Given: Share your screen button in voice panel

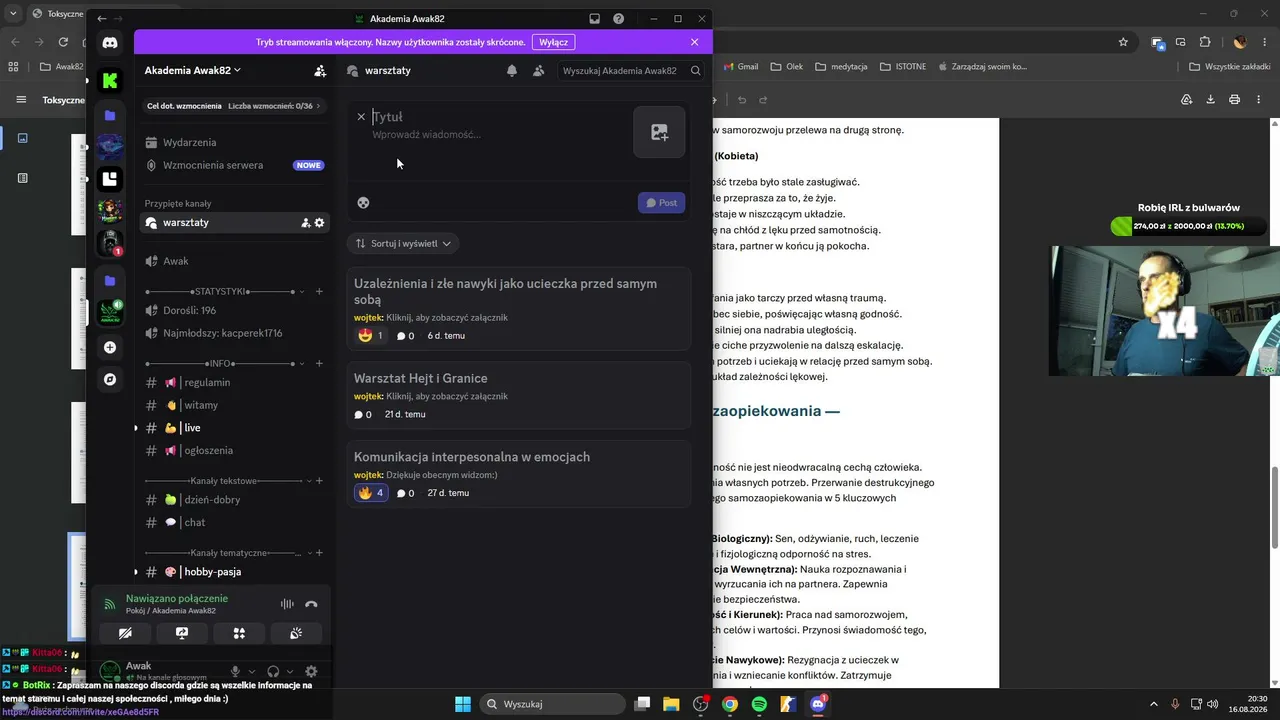Looking at the screenshot, I should pyautogui.click(x=182, y=633).
